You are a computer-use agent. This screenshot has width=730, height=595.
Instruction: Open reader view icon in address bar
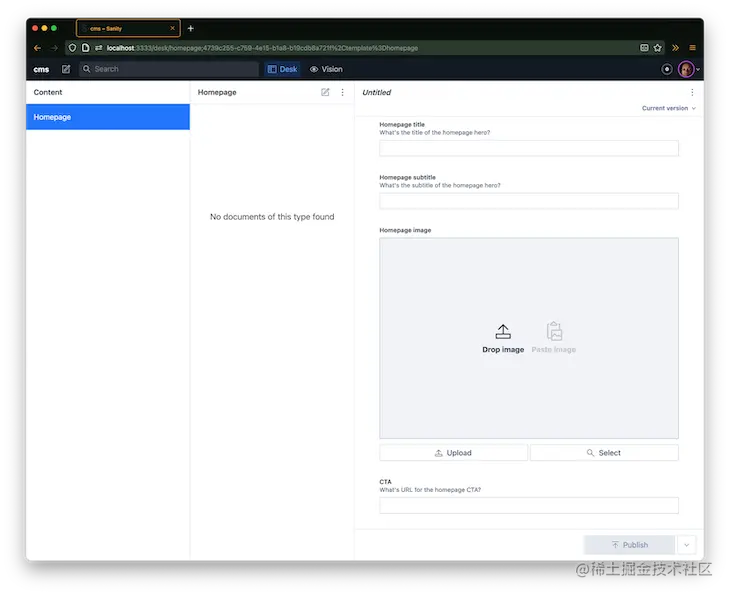[644, 48]
